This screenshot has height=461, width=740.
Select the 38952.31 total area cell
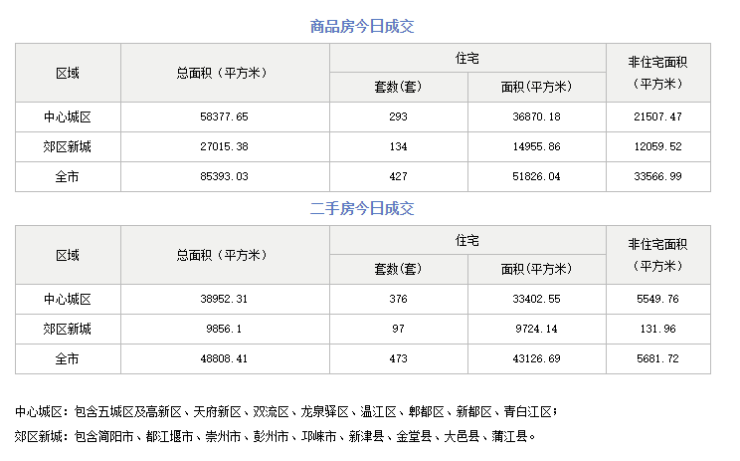click(224, 299)
